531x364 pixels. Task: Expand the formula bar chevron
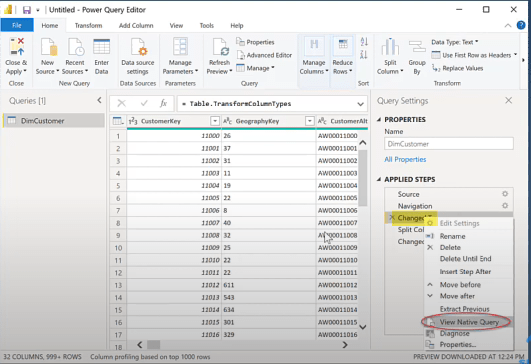coord(360,104)
